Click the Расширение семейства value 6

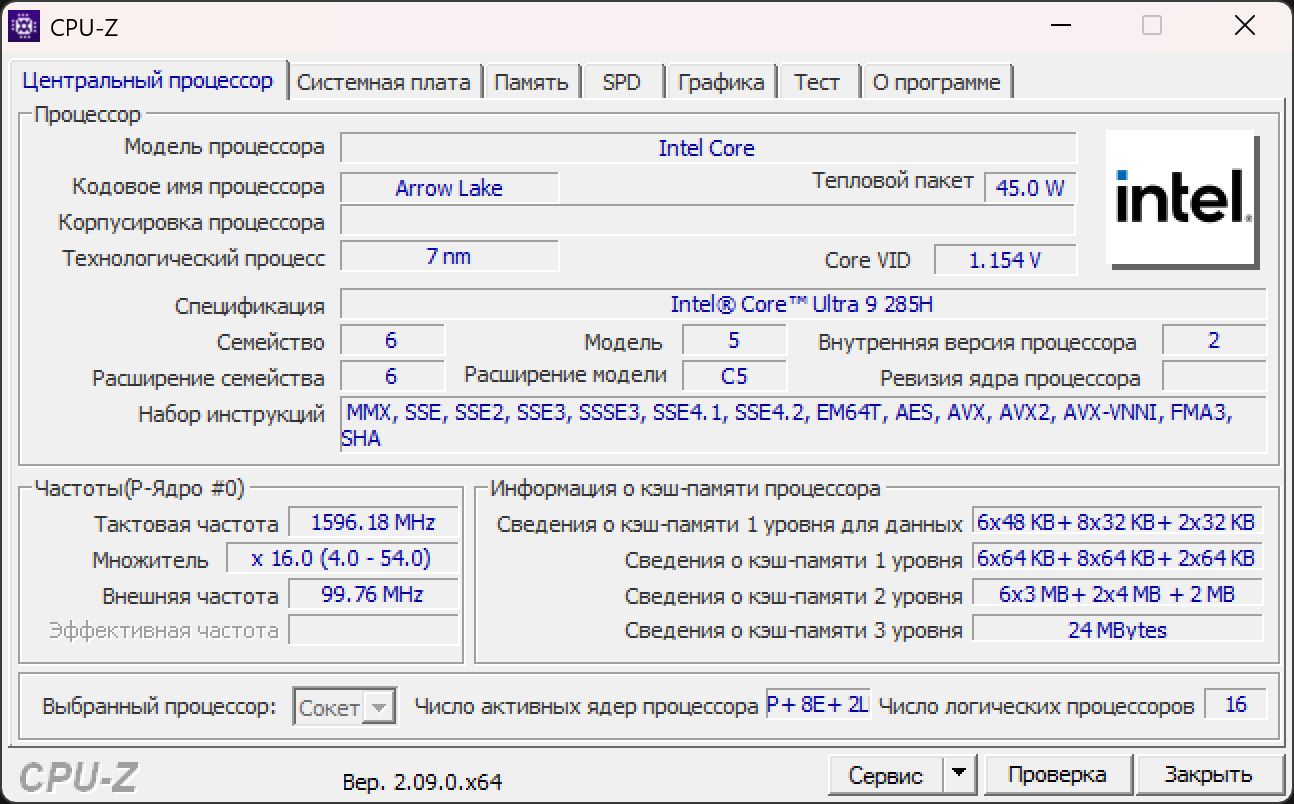(392, 376)
